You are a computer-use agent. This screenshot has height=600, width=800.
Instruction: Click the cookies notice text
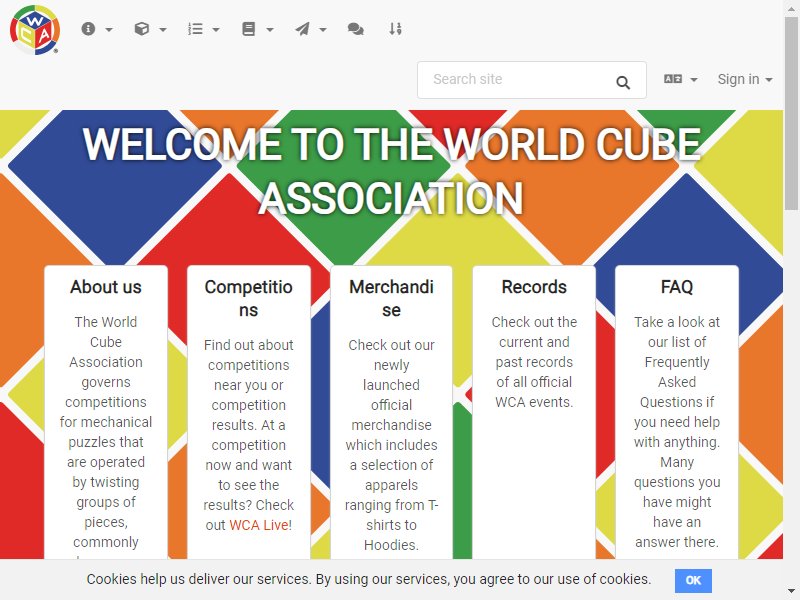(x=368, y=579)
